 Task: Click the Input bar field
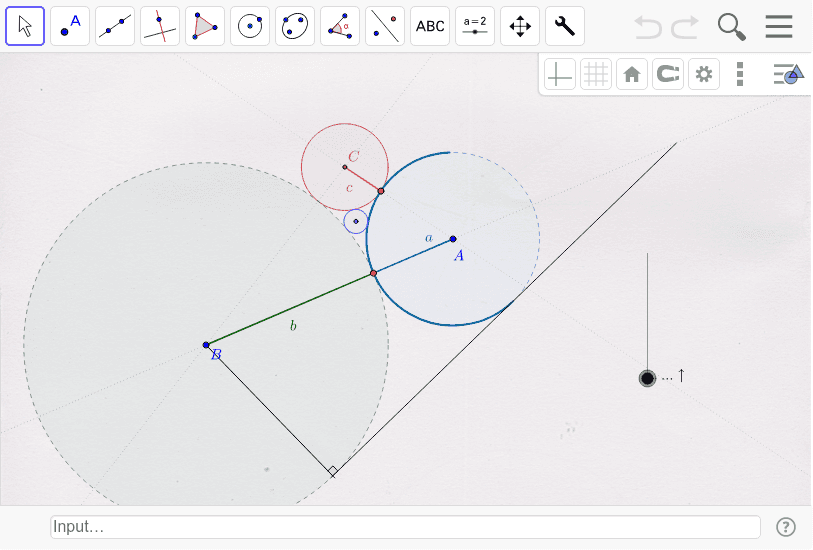405,527
